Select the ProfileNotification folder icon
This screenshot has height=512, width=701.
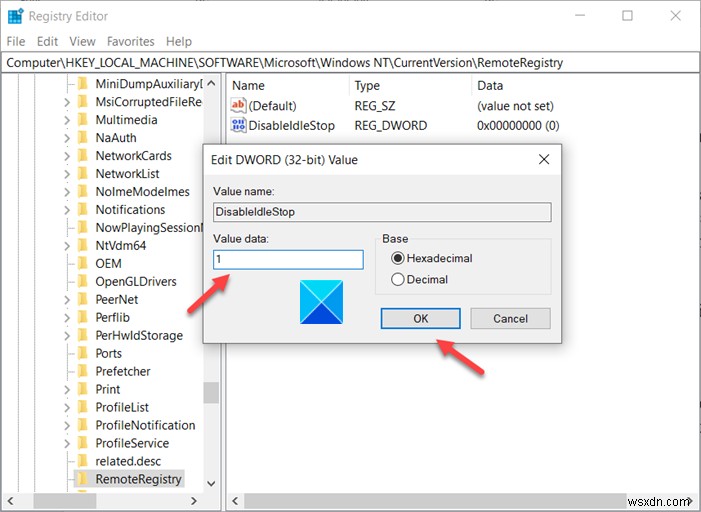(83, 425)
